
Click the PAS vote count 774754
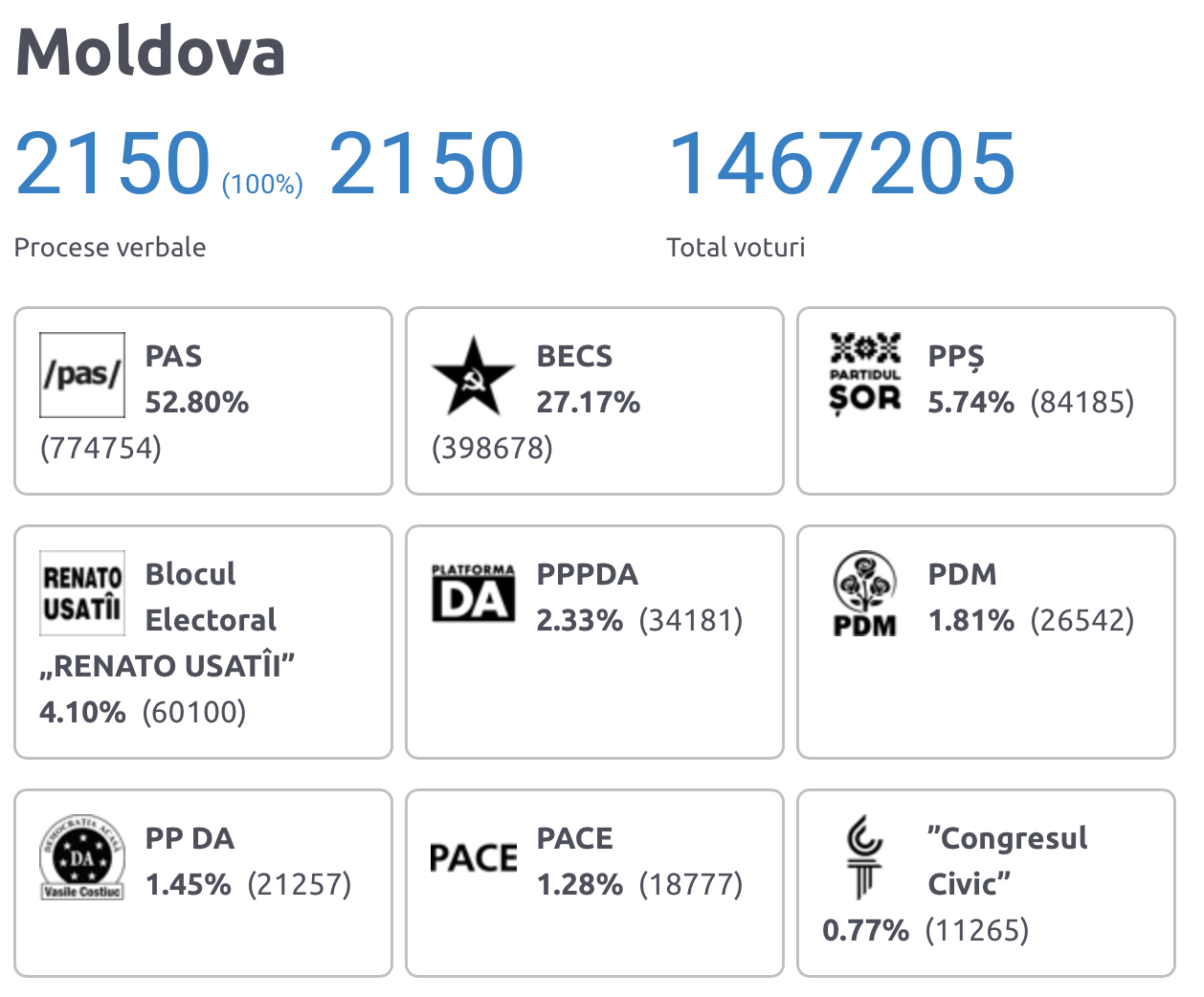point(100,448)
